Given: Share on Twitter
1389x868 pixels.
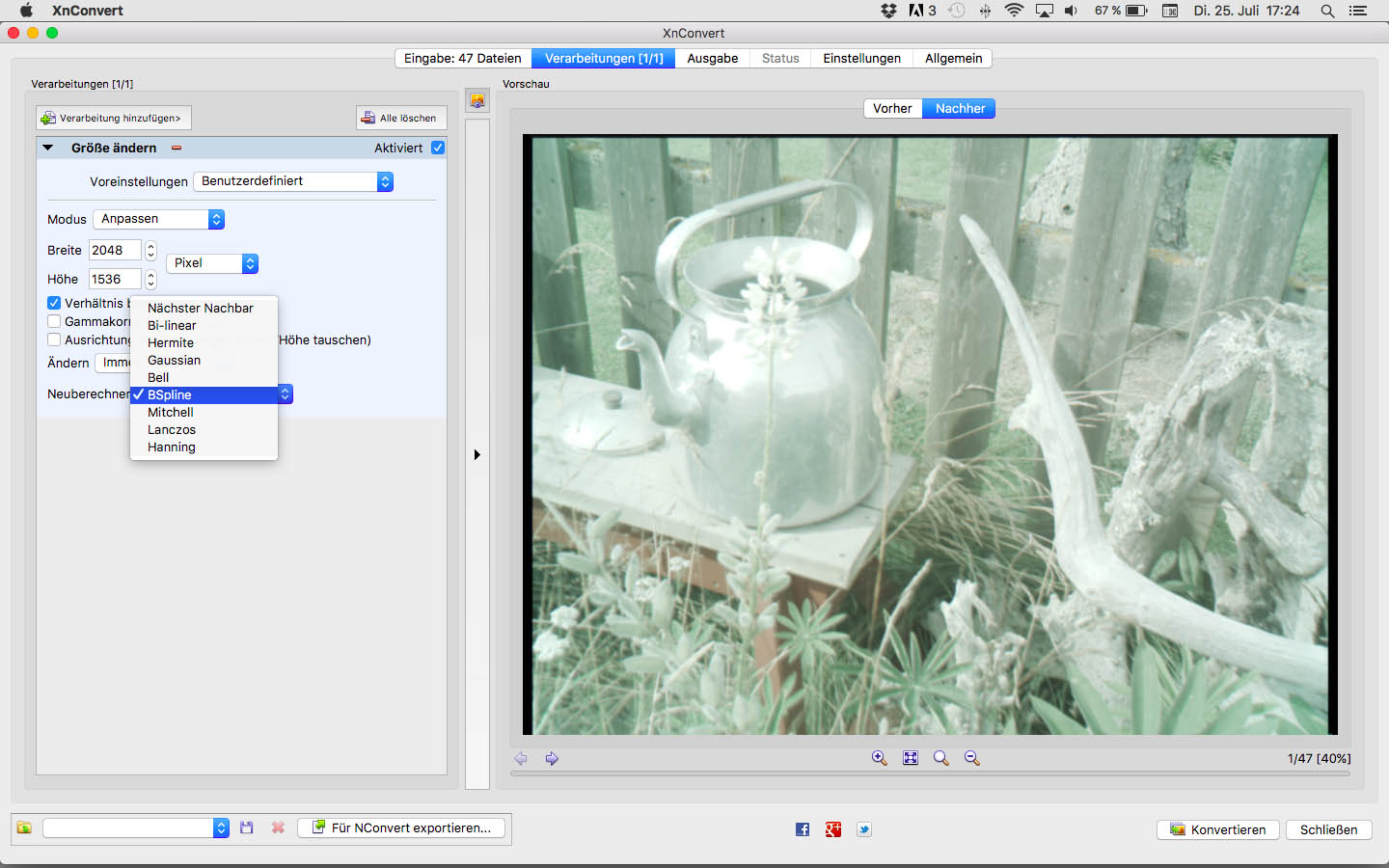Looking at the screenshot, I should pyautogui.click(x=864, y=829).
